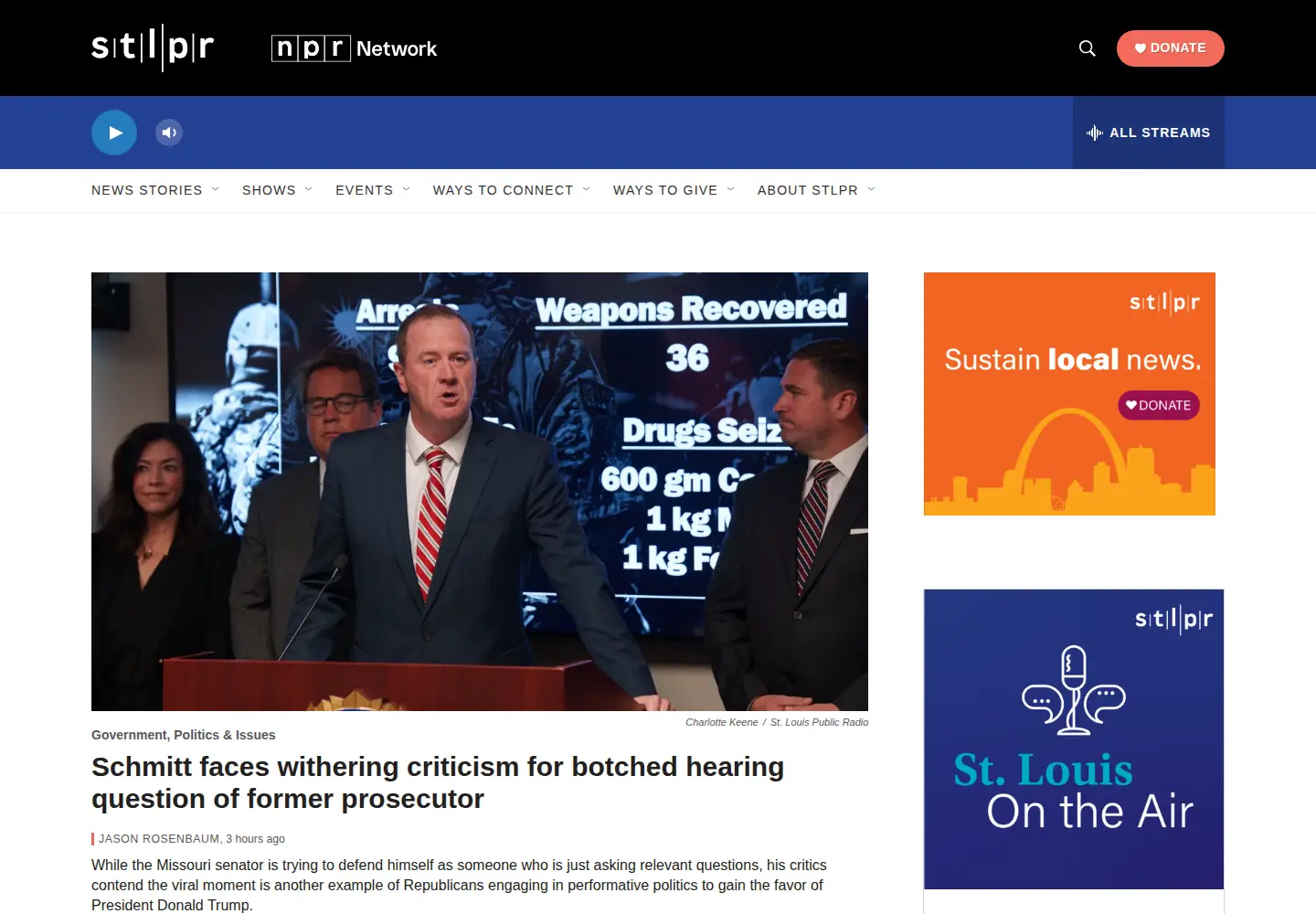Open the Ways to Give menu
This screenshot has height=914, width=1316.
(665, 190)
